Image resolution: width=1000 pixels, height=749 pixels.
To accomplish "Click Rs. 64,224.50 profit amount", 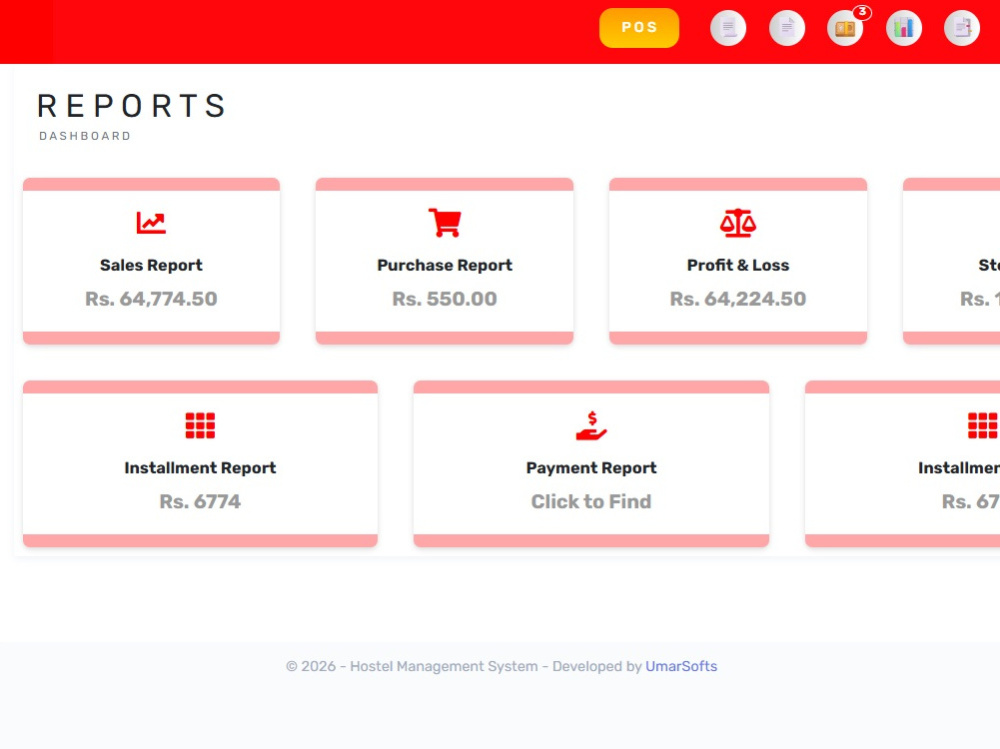I will [x=738, y=299].
